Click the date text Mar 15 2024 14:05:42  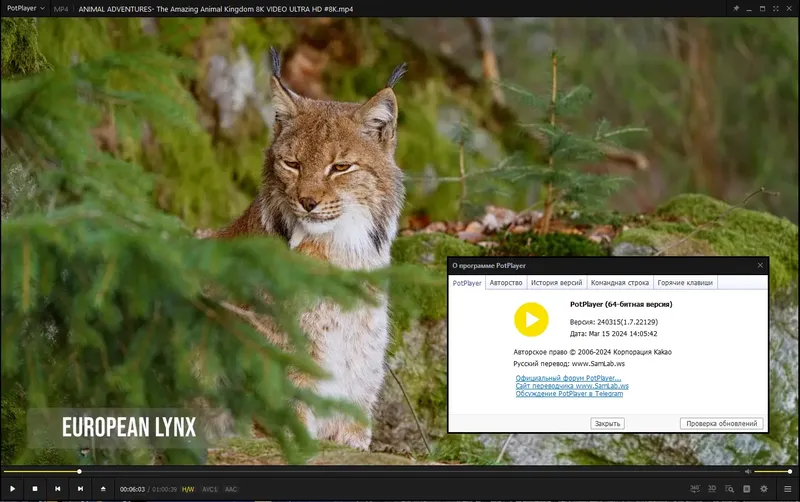622,334
